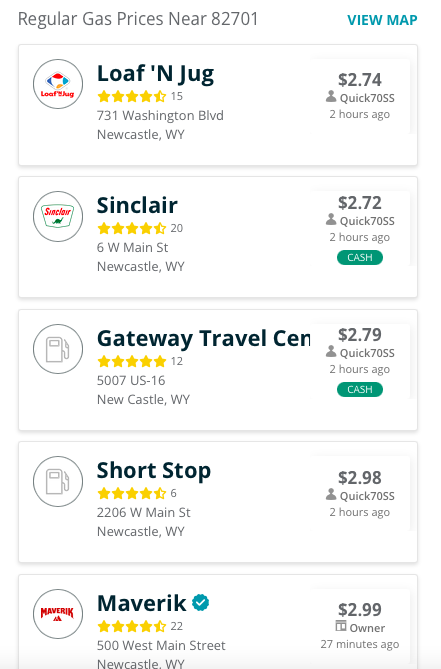This screenshot has width=441, height=669.
Task: Open the Loaf 'N Jug station title
Action: [x=156, y=74]
